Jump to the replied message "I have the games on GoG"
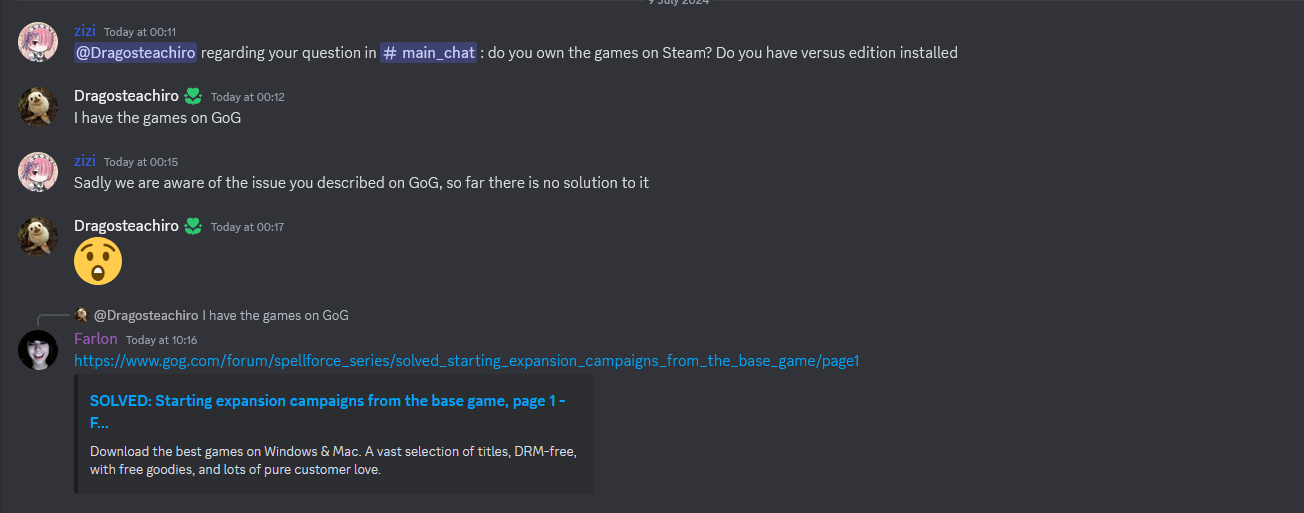The height and width of the screenshot is (513, 1304). (275, 315)
